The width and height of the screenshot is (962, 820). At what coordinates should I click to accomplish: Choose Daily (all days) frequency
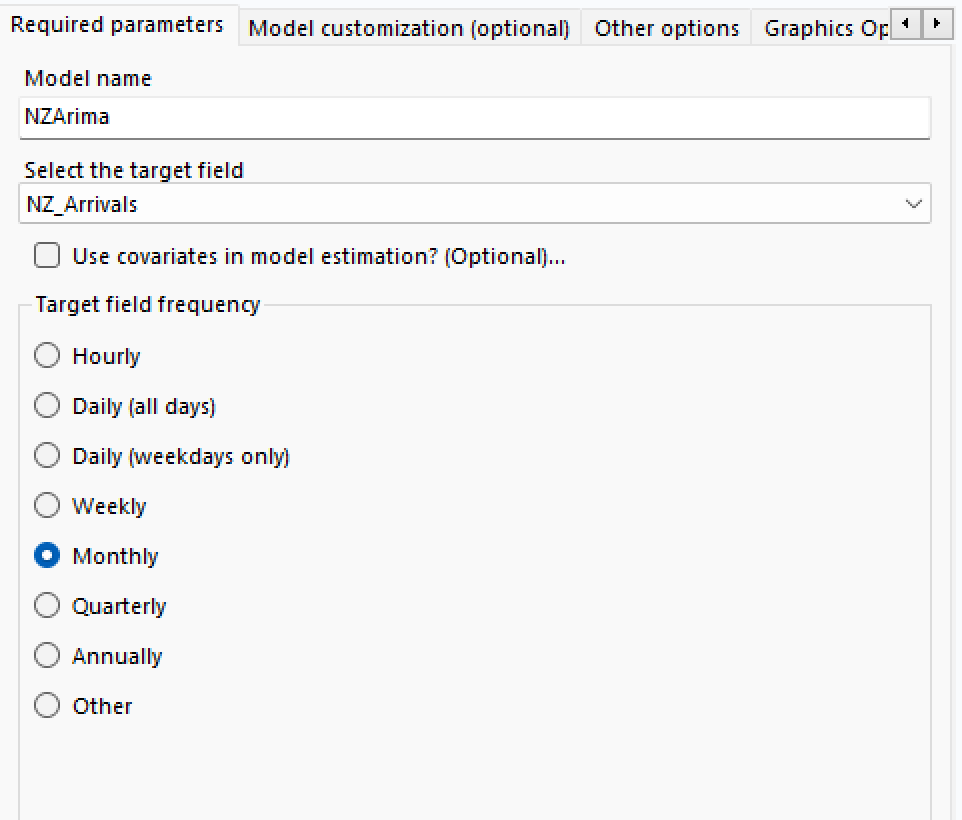pos(47,406)
